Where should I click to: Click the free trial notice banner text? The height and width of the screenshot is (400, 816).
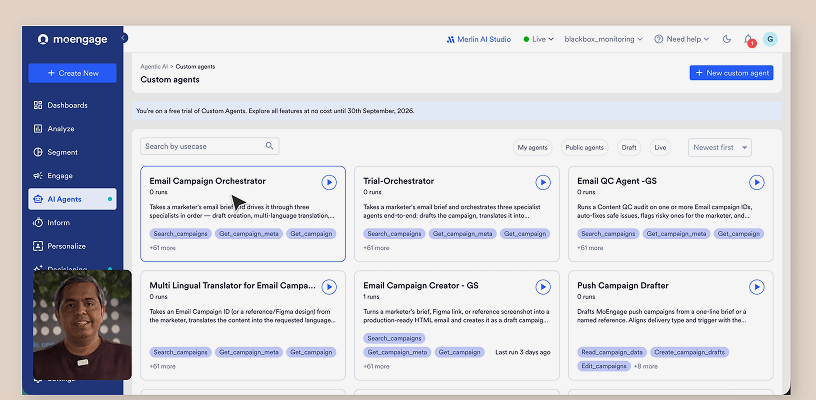coord(275,111)
